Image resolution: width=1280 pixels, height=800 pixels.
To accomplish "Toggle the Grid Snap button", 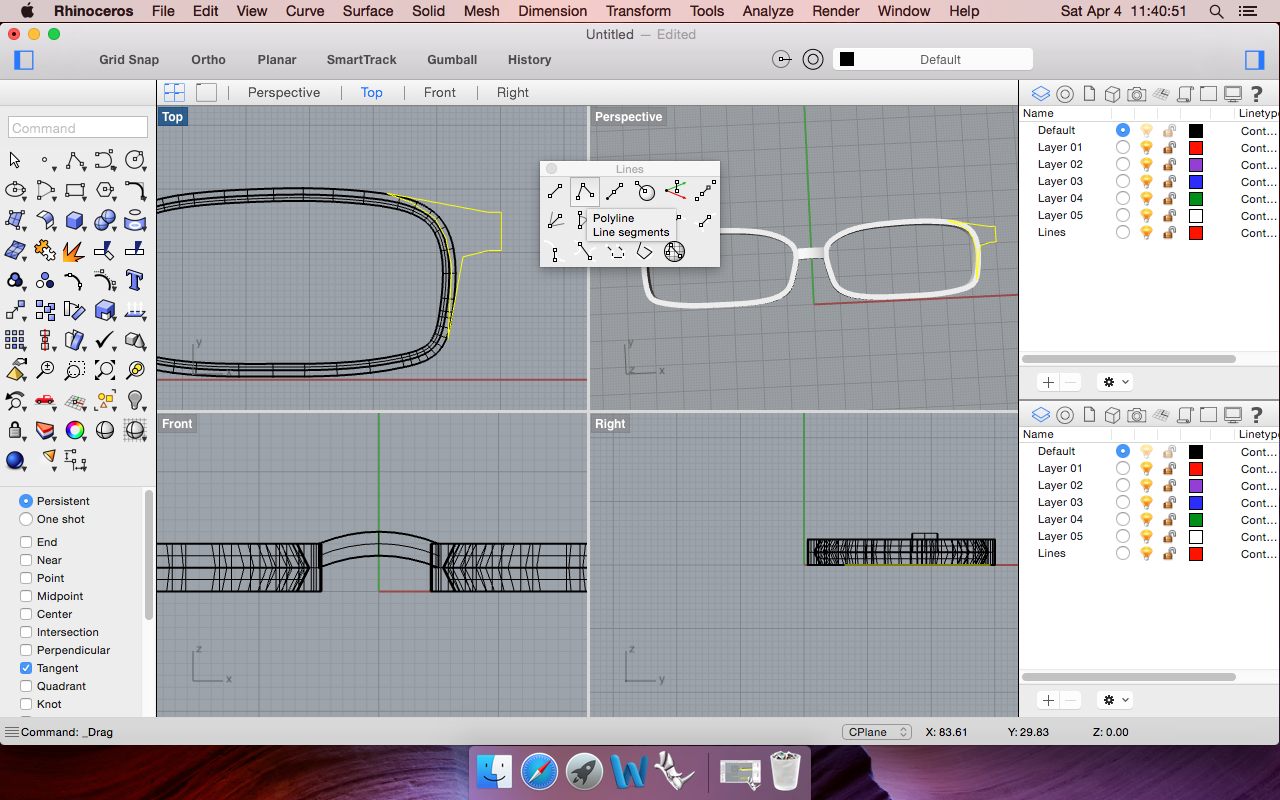I will tap(129, 60).
